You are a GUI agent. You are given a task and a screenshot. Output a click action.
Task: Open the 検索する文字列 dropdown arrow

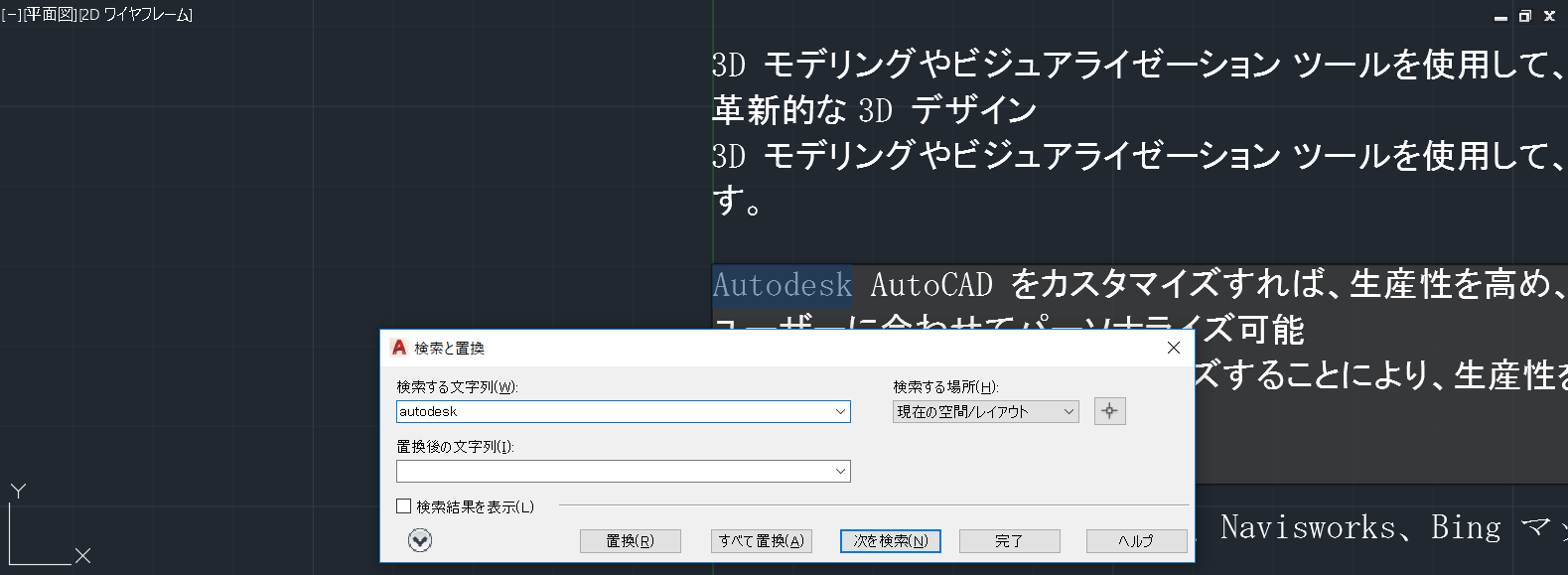(840, 411)
